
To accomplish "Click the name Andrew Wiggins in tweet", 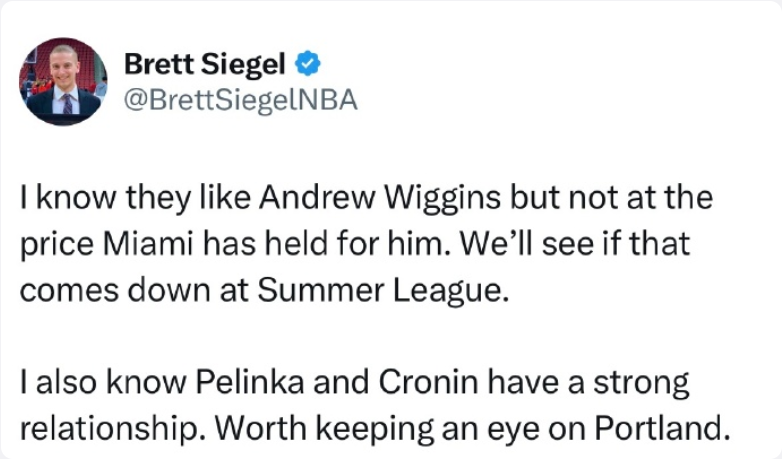I will (x=380, y=198).
